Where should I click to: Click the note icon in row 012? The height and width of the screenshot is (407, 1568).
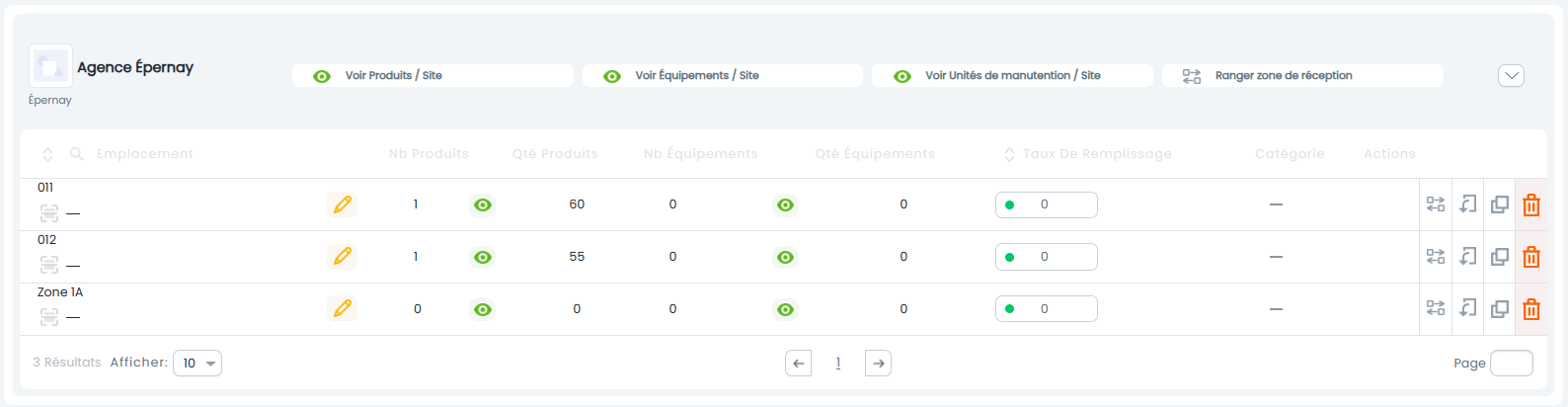tap(1468, 257)
